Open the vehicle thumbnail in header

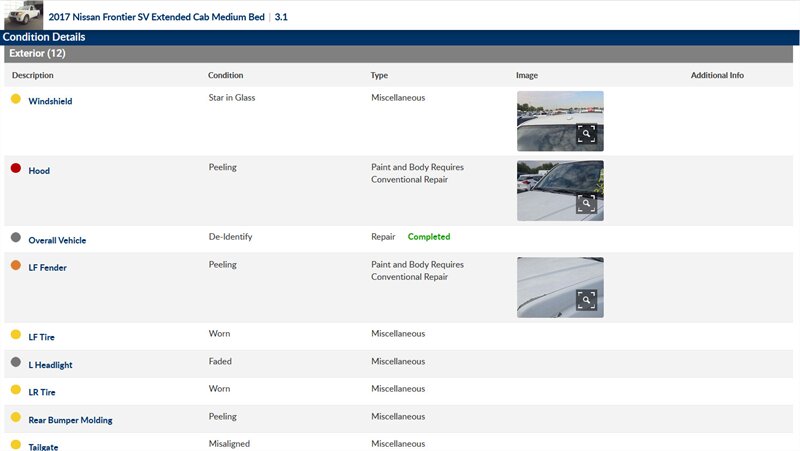coord(23,15)
